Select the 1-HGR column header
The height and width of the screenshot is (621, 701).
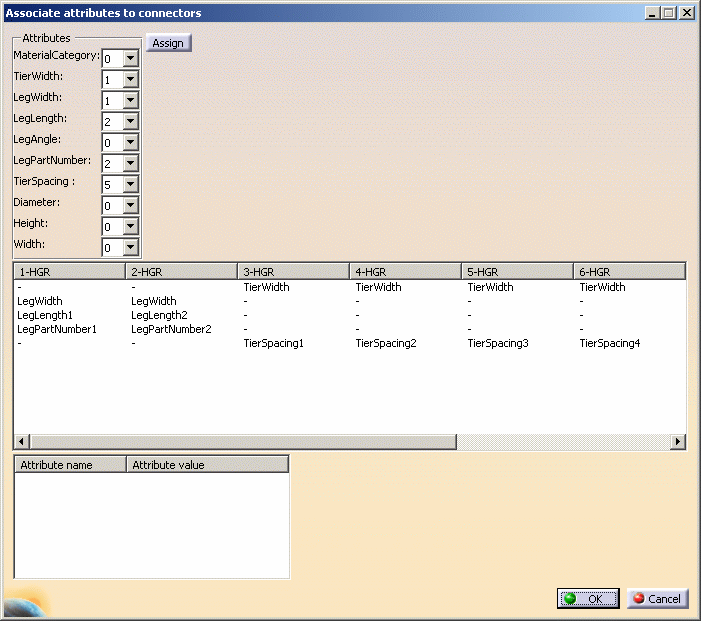click(69, 272)
